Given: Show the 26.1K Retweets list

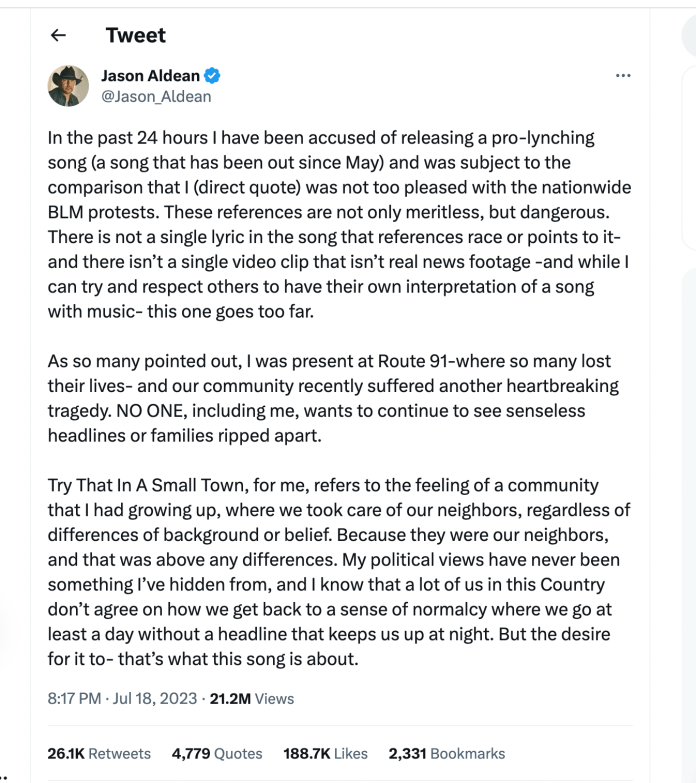Looking at the screenshot, I should (x=99, y=753).
